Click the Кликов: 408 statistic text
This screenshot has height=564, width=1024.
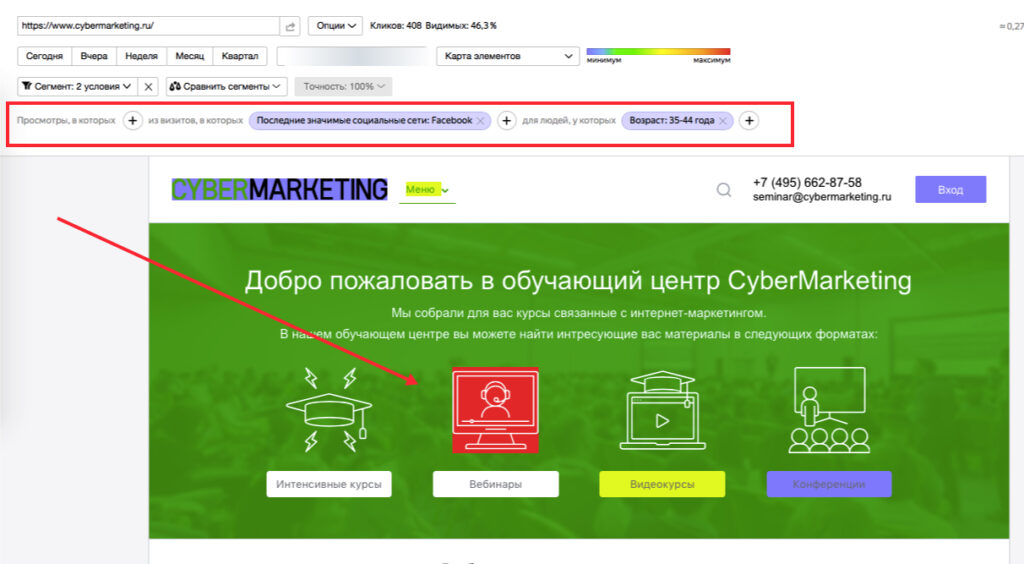(396, 26)
